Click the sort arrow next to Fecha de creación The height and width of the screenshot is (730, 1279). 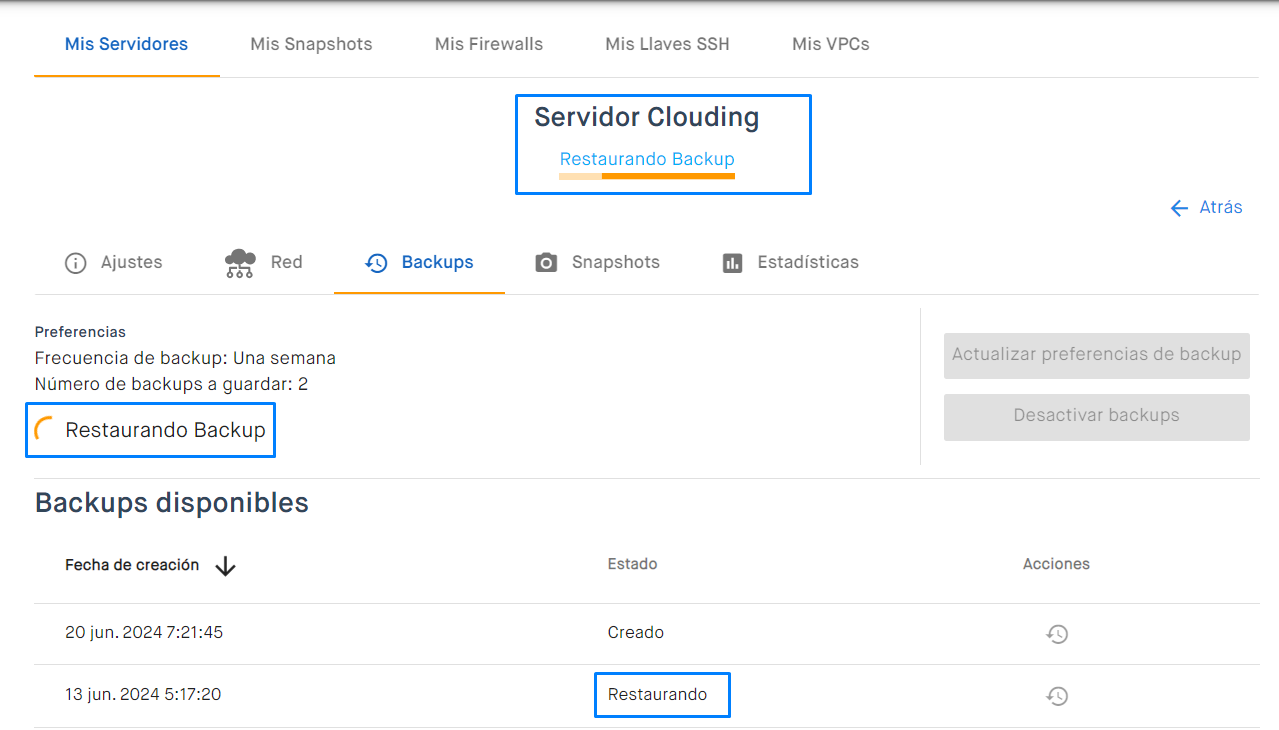pos(226,566)
